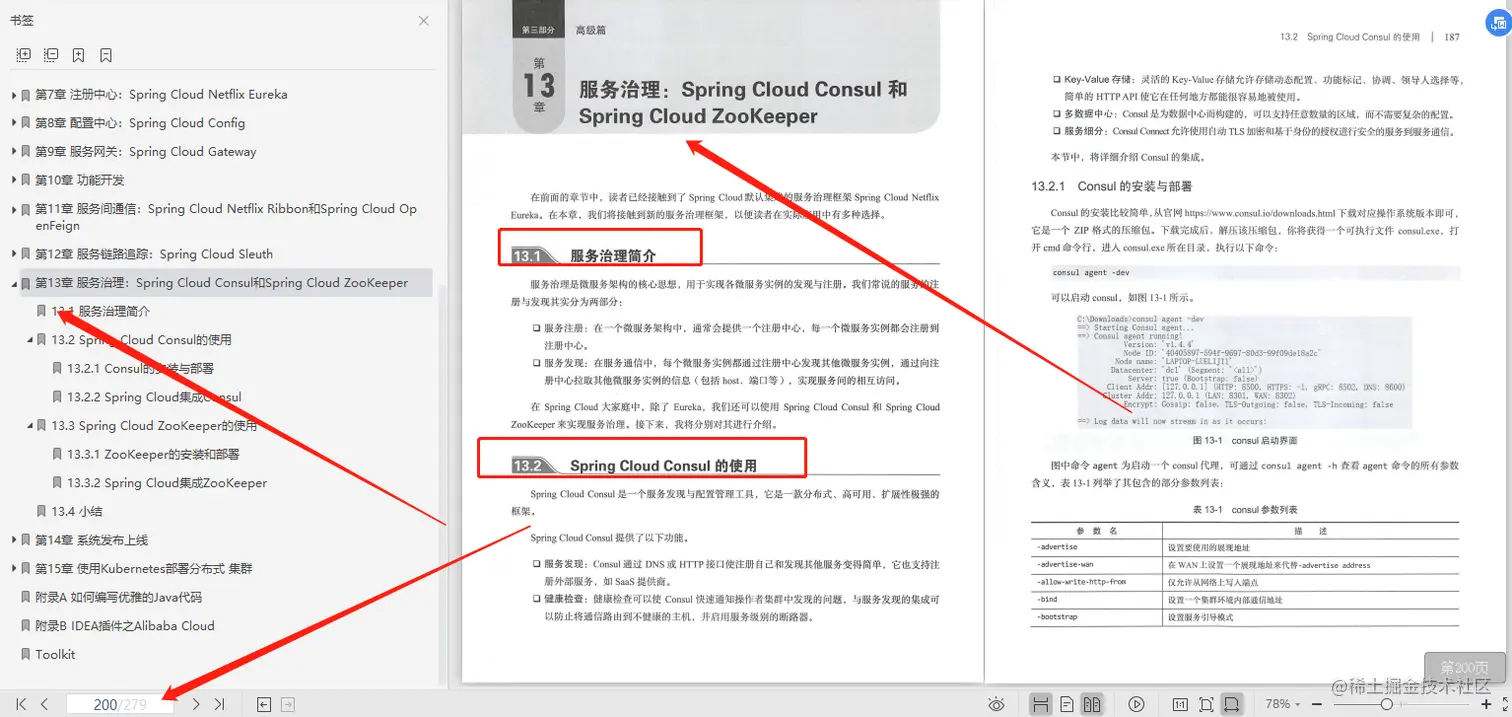Screen dimensions: 1512x717
Task: Expand the 第14章 系统发布上线 bookmark
Action: (14, 540)
